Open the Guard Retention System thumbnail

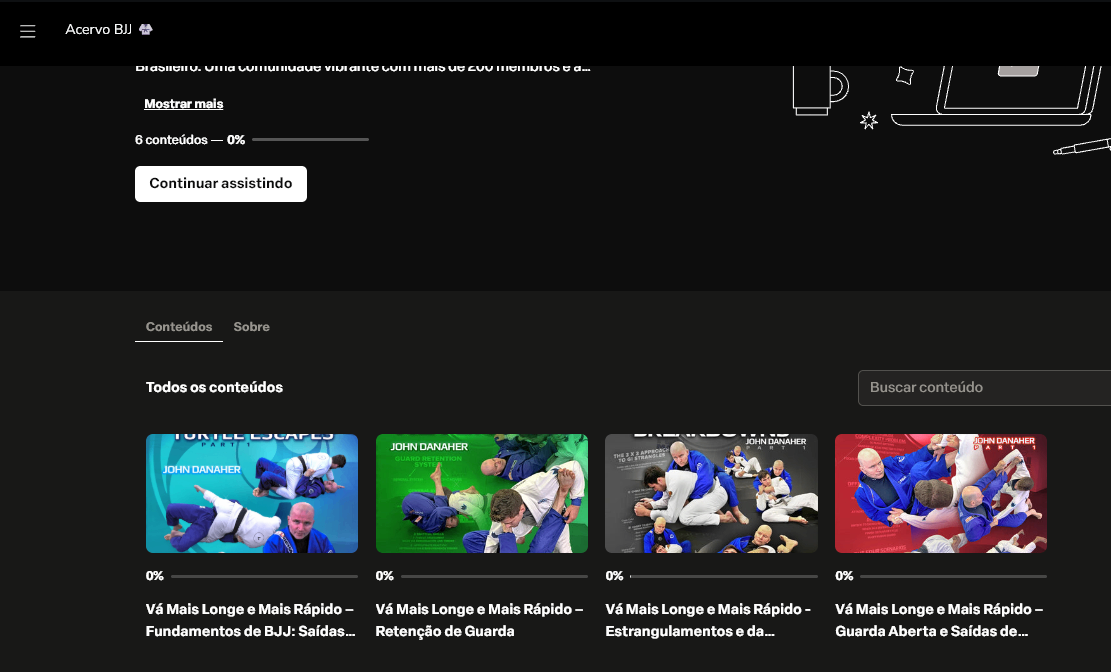(x=482, y=493)
